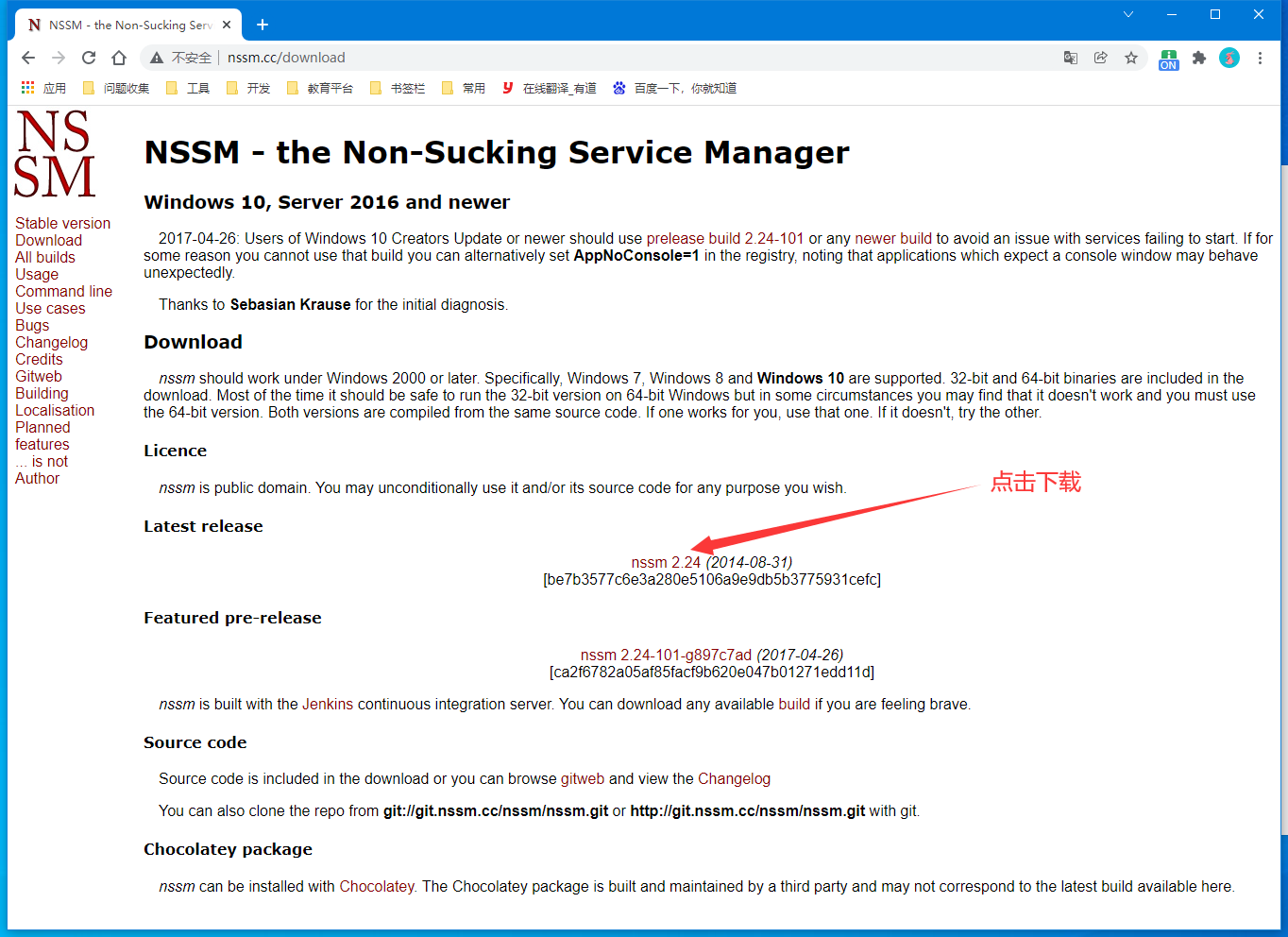This screenshot has height=937, width=1288.
Task: Click the blue ON extension icon
Action: click(1168, 58)
